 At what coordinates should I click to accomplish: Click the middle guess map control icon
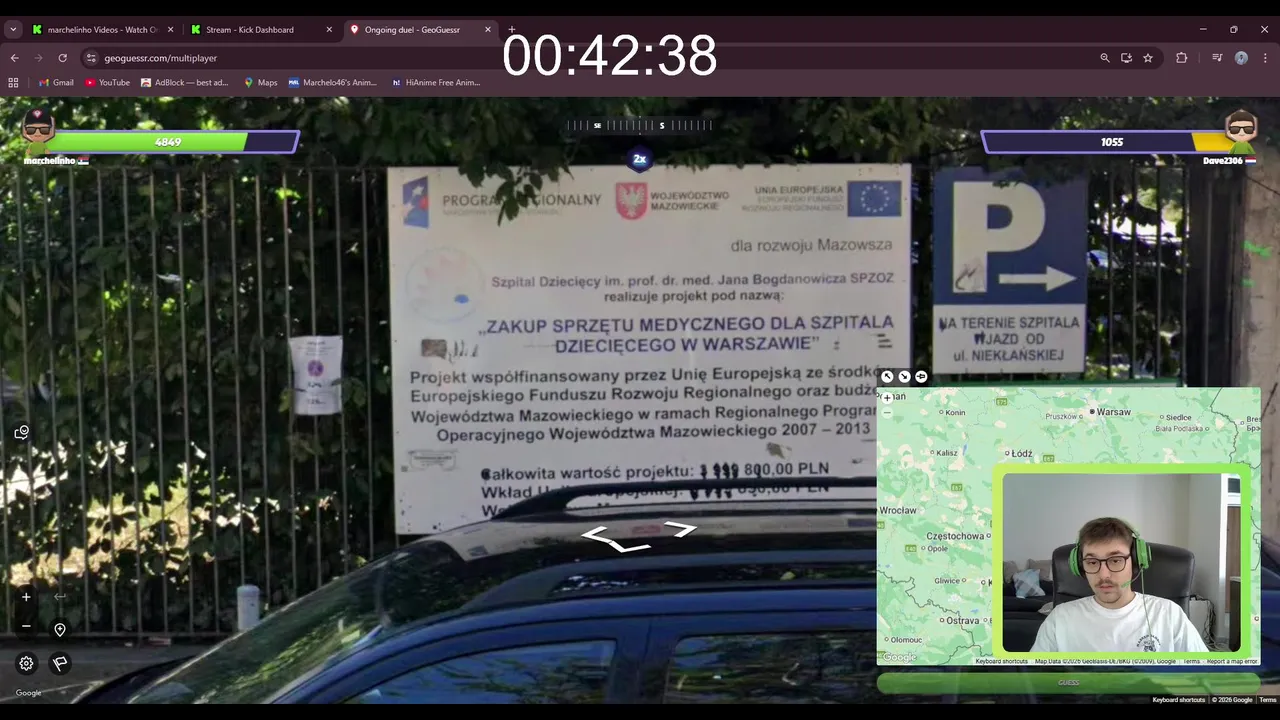(904, 377)
